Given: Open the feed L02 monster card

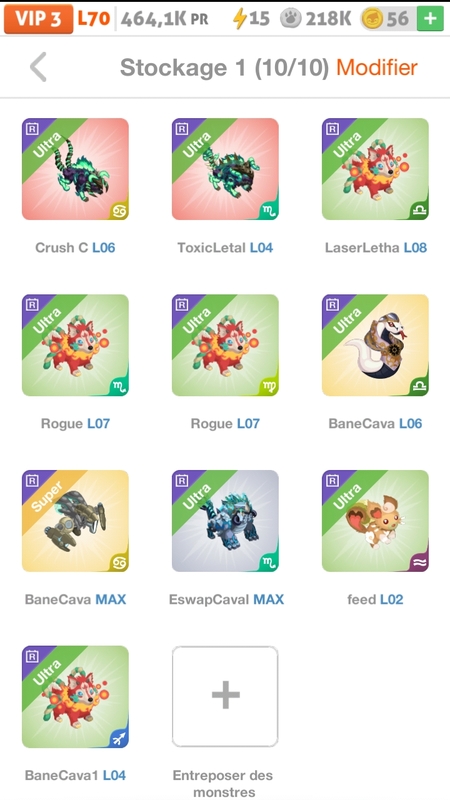Looking at the screenshot, I should click(375, 521).
